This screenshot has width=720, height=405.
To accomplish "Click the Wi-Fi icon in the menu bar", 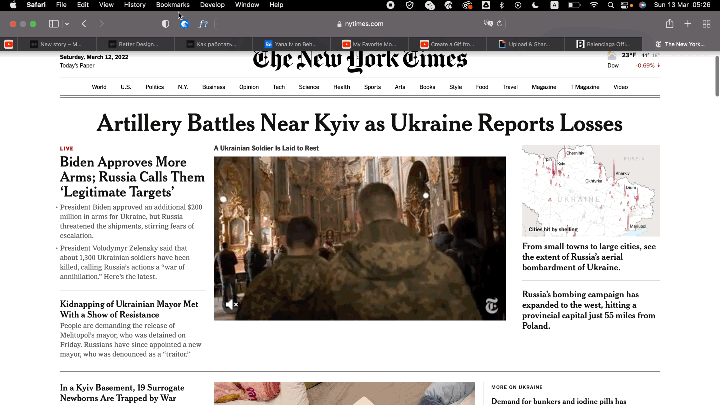I will [594, 5].
